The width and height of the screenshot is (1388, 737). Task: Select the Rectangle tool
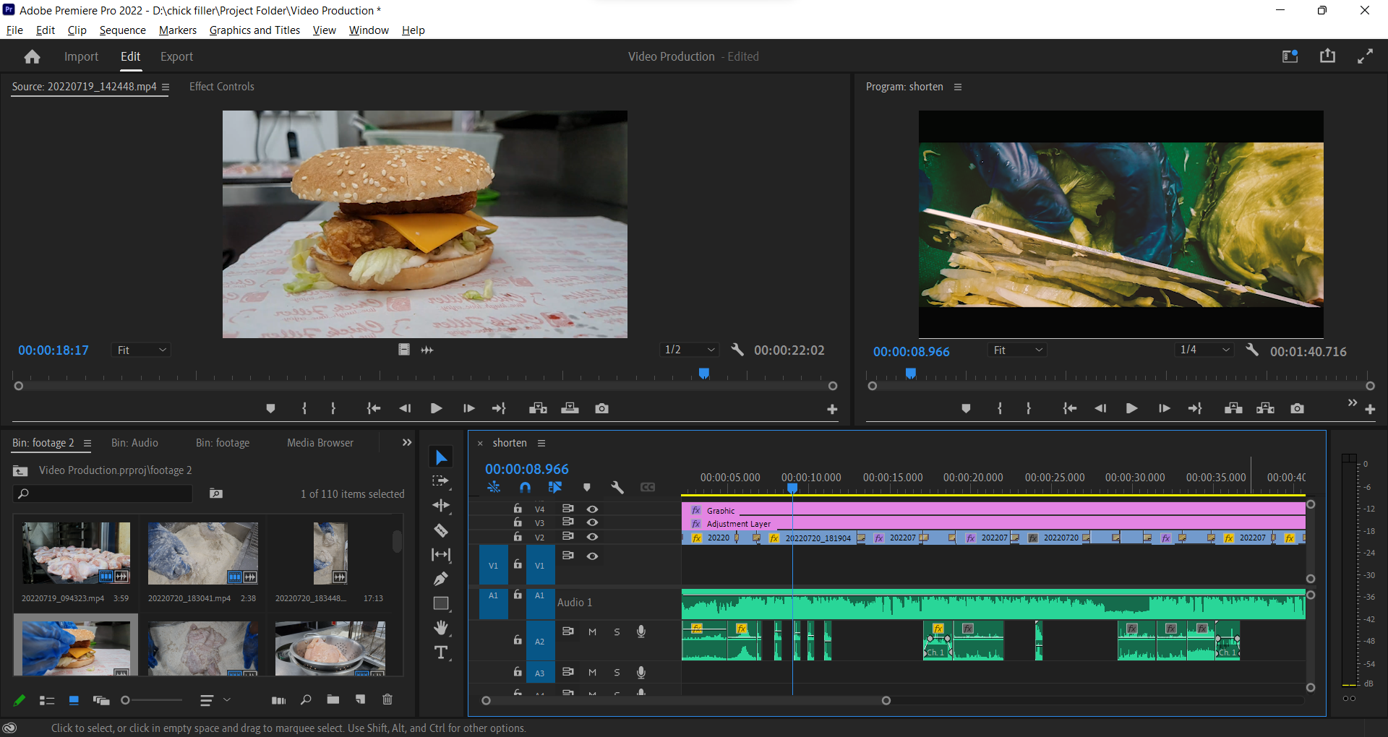pos(441,603)
